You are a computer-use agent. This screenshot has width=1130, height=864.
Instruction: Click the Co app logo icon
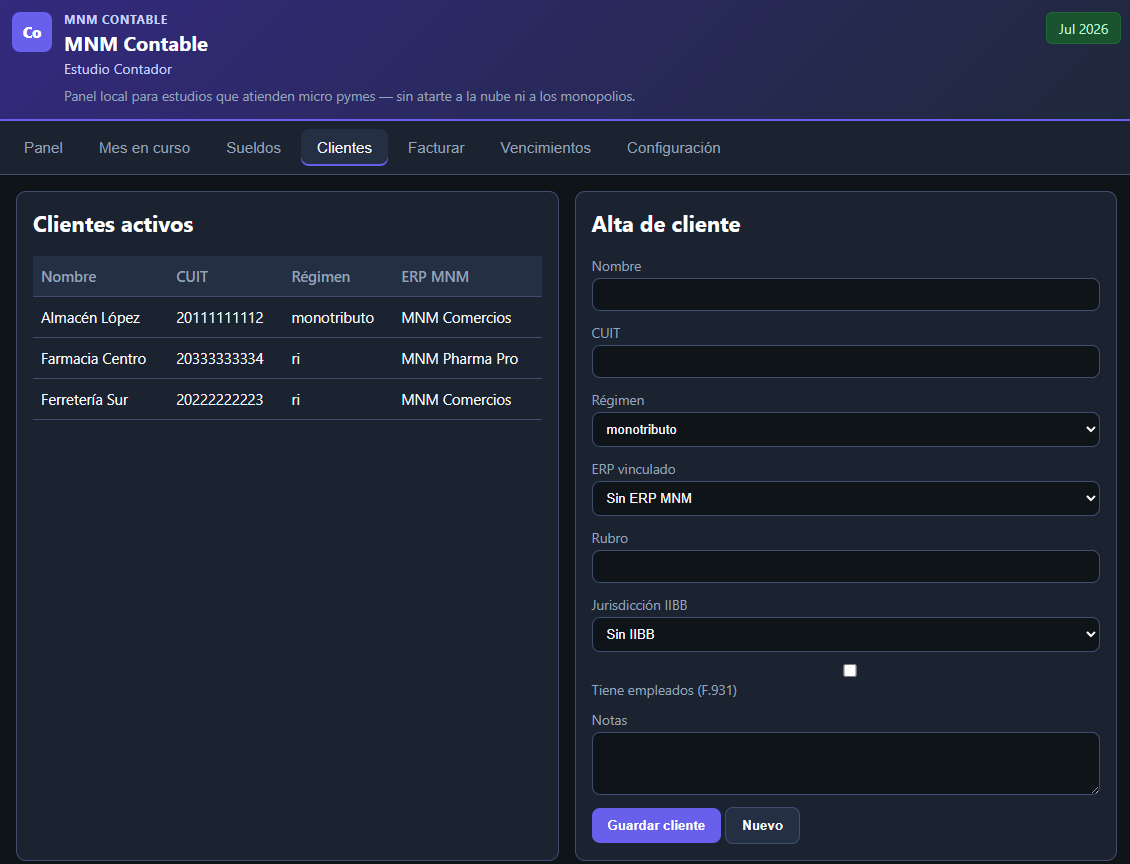32,32
